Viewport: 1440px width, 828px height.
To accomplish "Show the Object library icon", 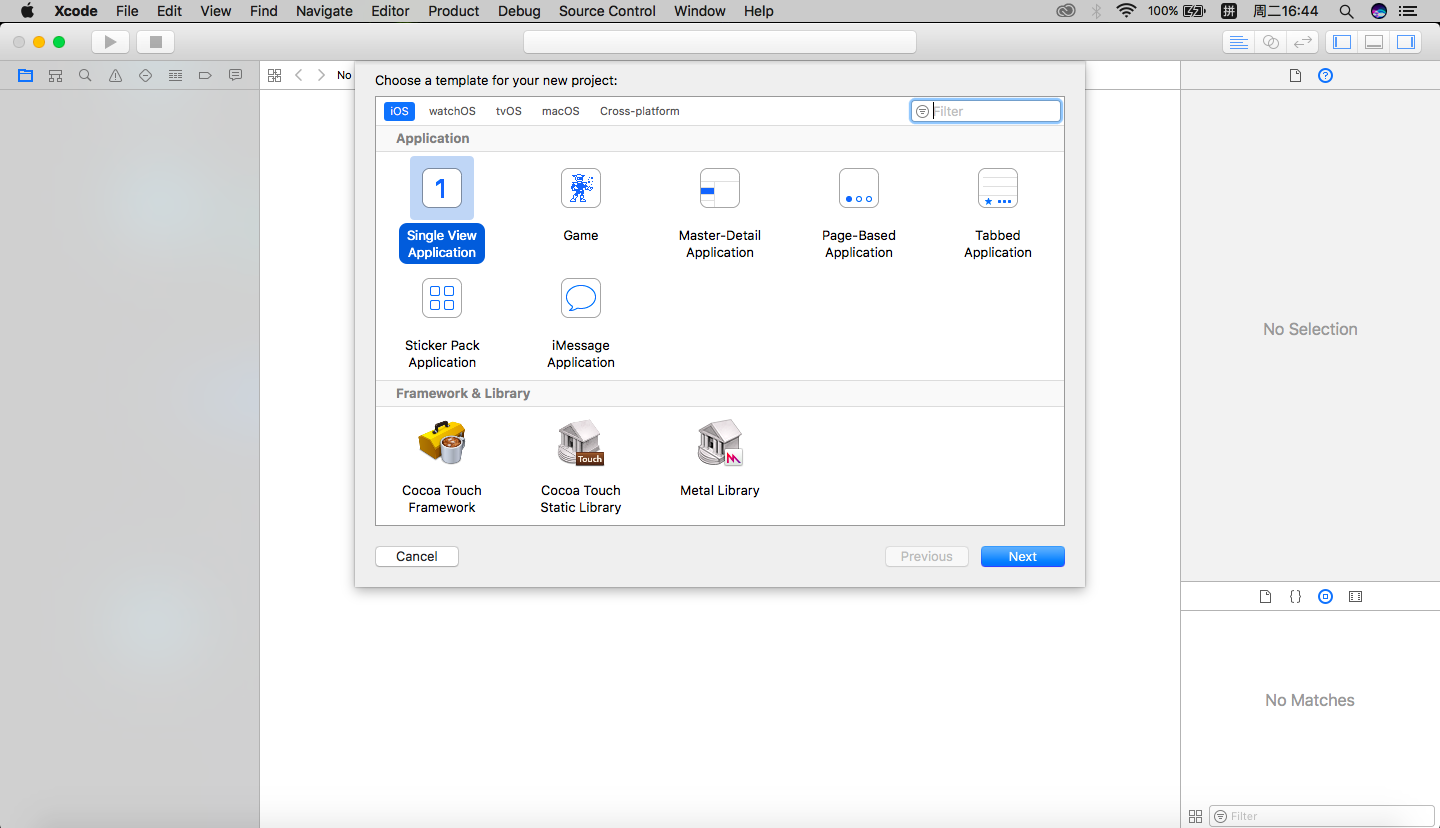I will tap(1325, 597).
